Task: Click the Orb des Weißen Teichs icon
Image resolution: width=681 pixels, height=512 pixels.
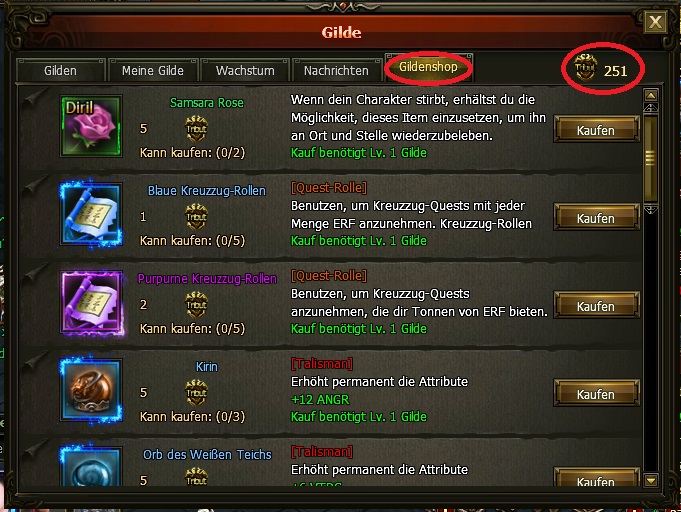Action: (91, 466)
